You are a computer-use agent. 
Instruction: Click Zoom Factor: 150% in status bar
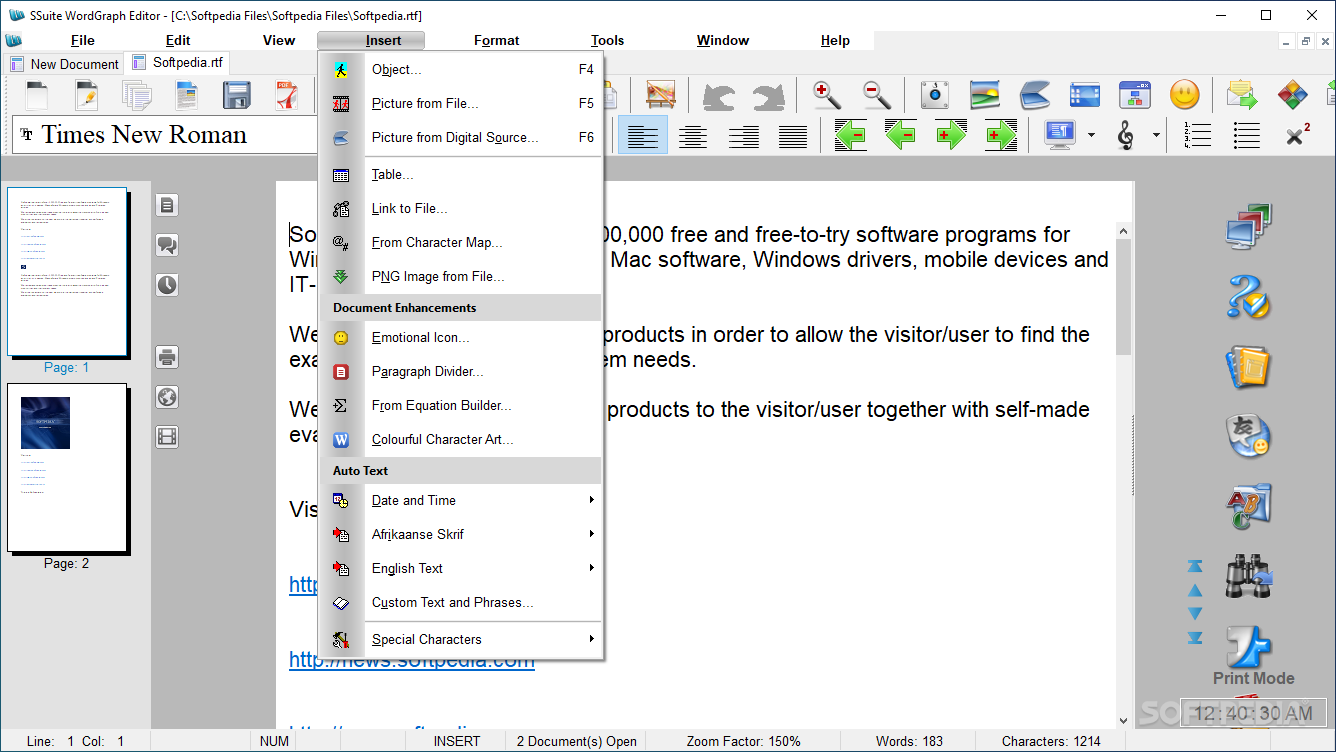point(744,741)
